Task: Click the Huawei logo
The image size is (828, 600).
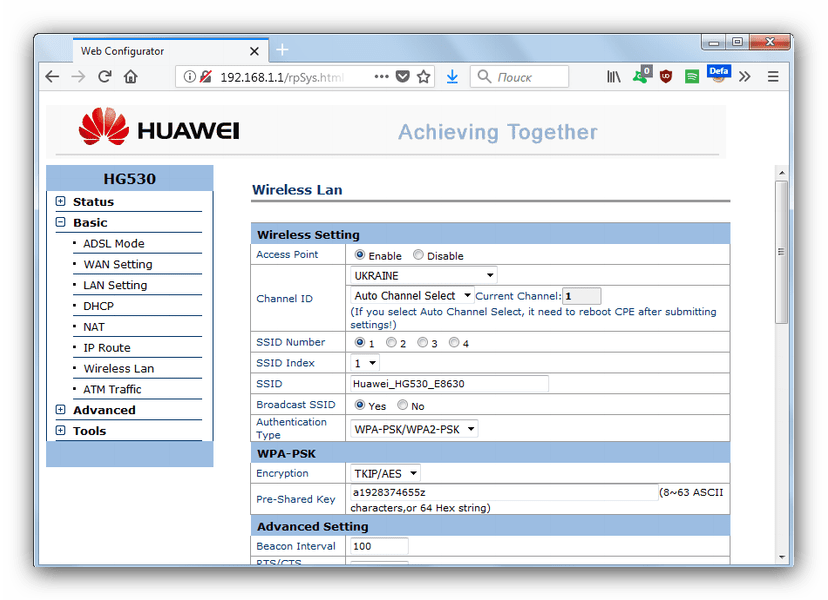Action: pyautogui.click(x=159, y=127)
